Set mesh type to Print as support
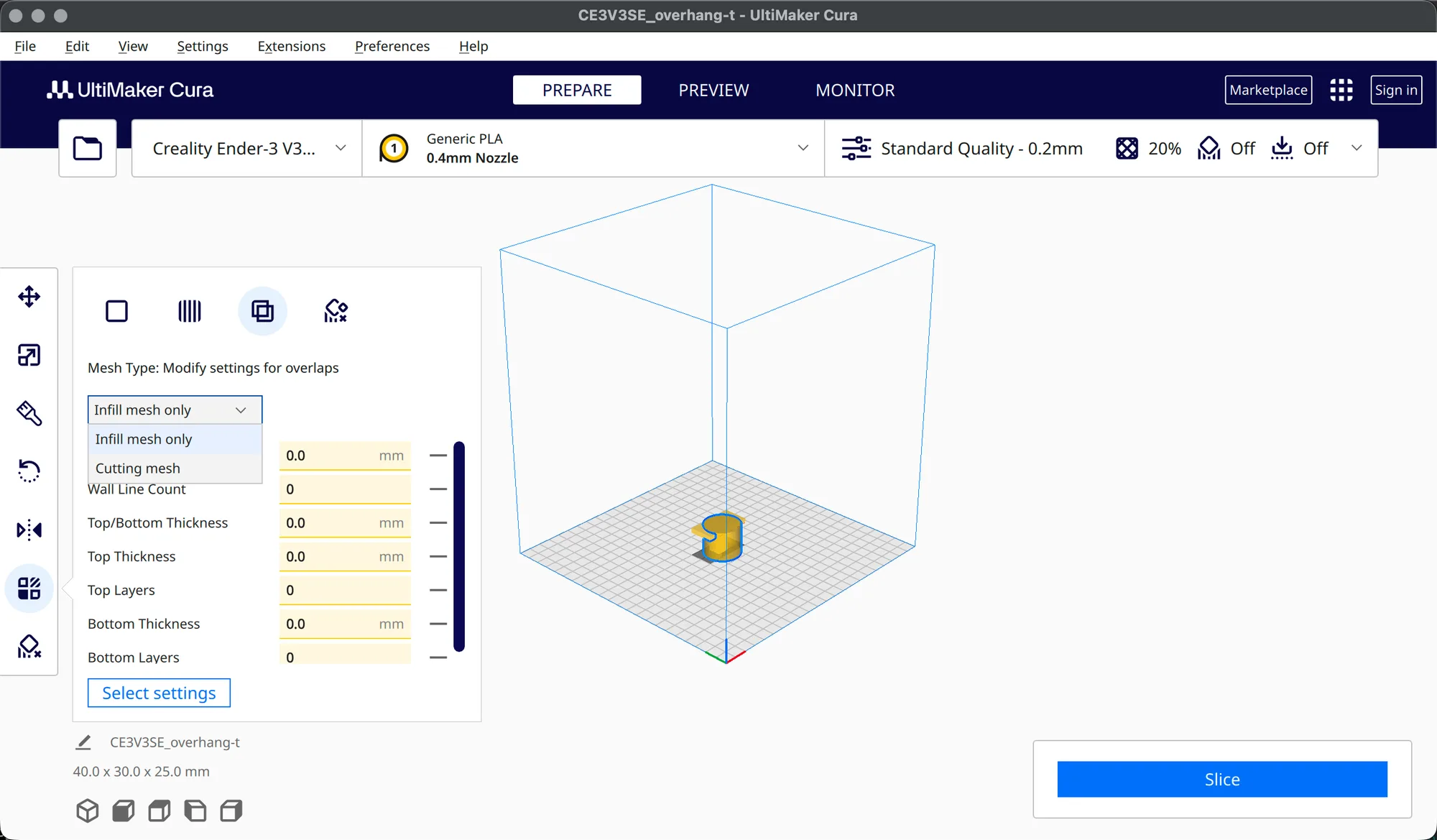This screenshot has width=1437, height=840. coord(190,311)
